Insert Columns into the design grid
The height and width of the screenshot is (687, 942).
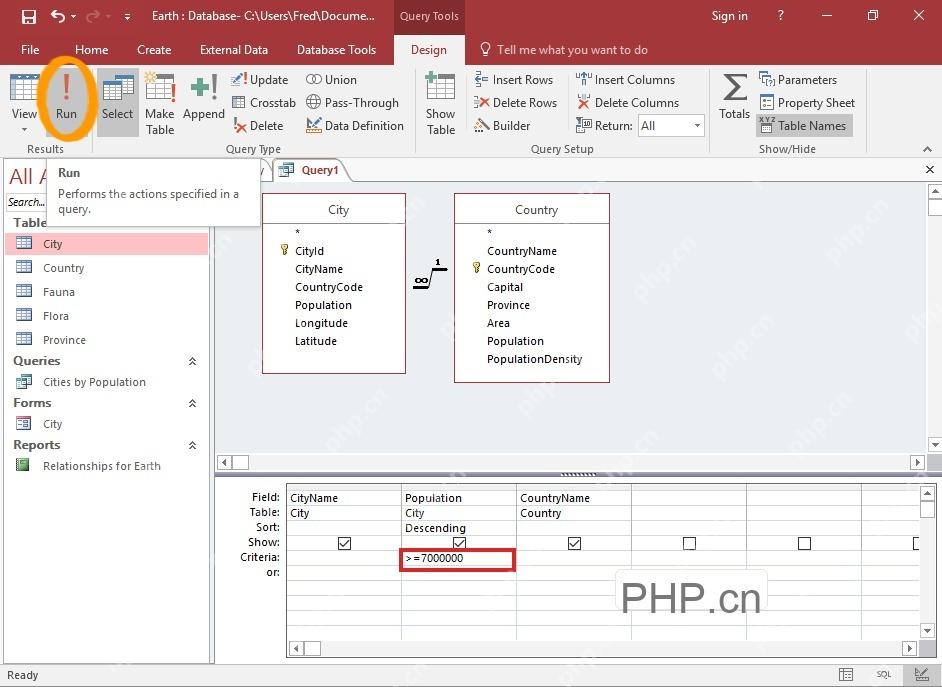coord(625,79)
